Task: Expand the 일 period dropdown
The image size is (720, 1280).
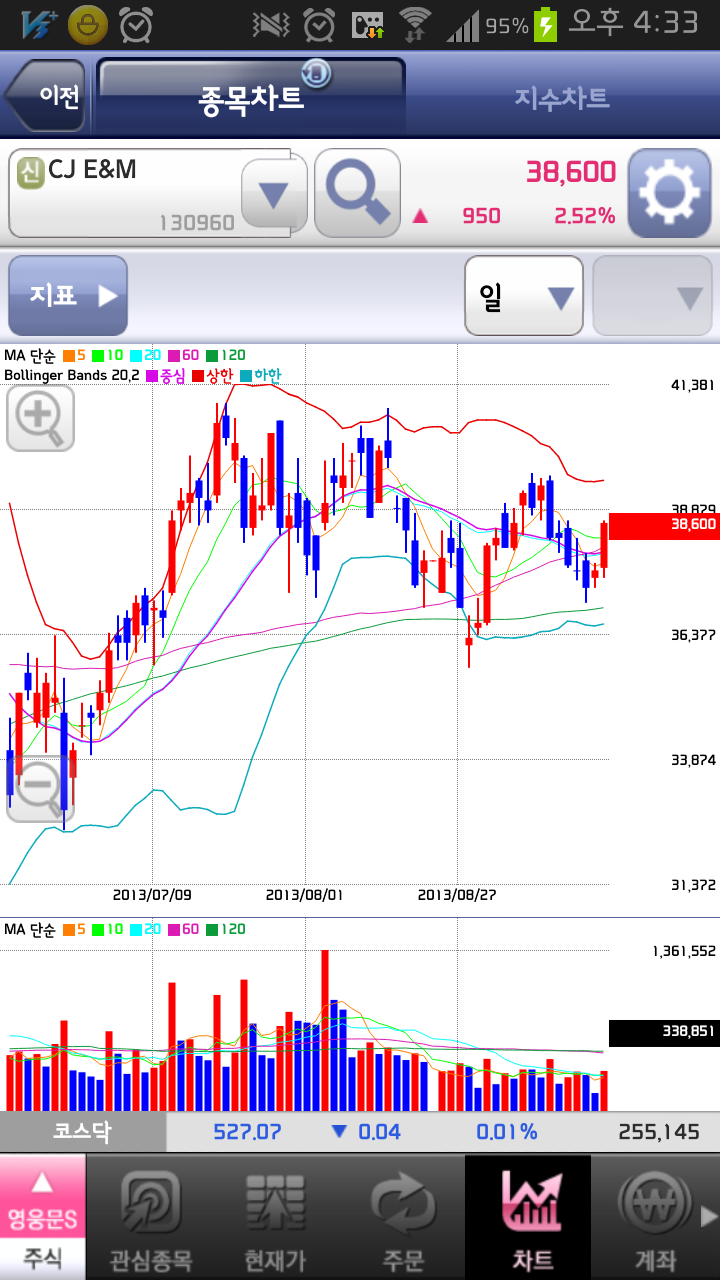Action: [x=524, y=296]
